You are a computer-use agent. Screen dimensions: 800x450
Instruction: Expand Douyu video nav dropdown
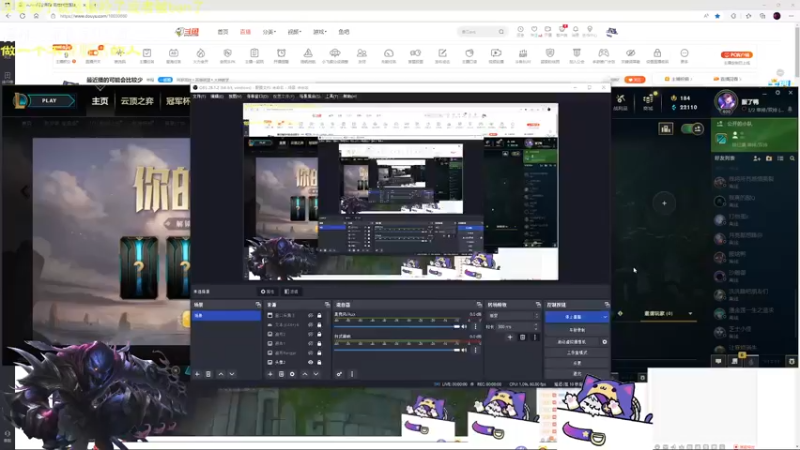[x=294, y=32]
